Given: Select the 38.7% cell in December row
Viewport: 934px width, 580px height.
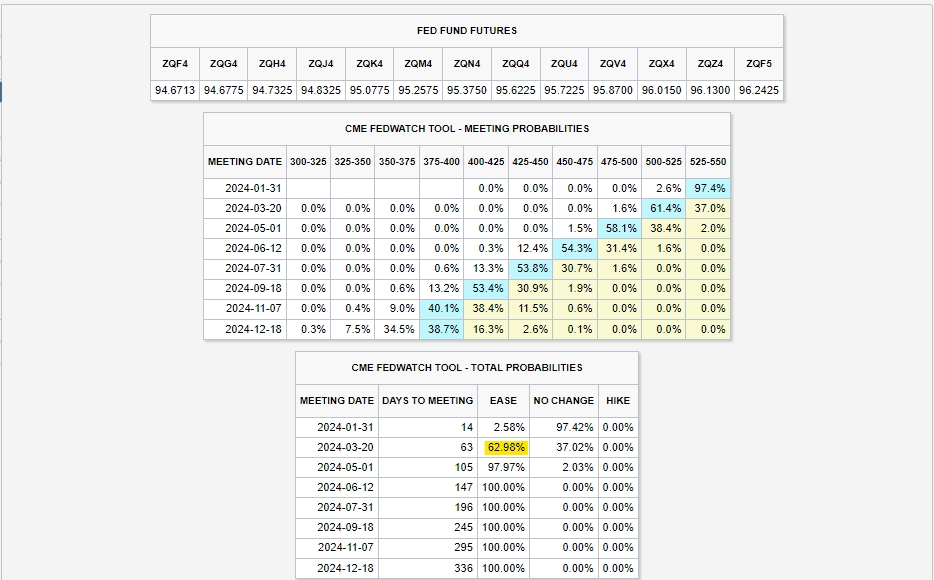Looking at the screenshot, I should [x=442, y=329].
